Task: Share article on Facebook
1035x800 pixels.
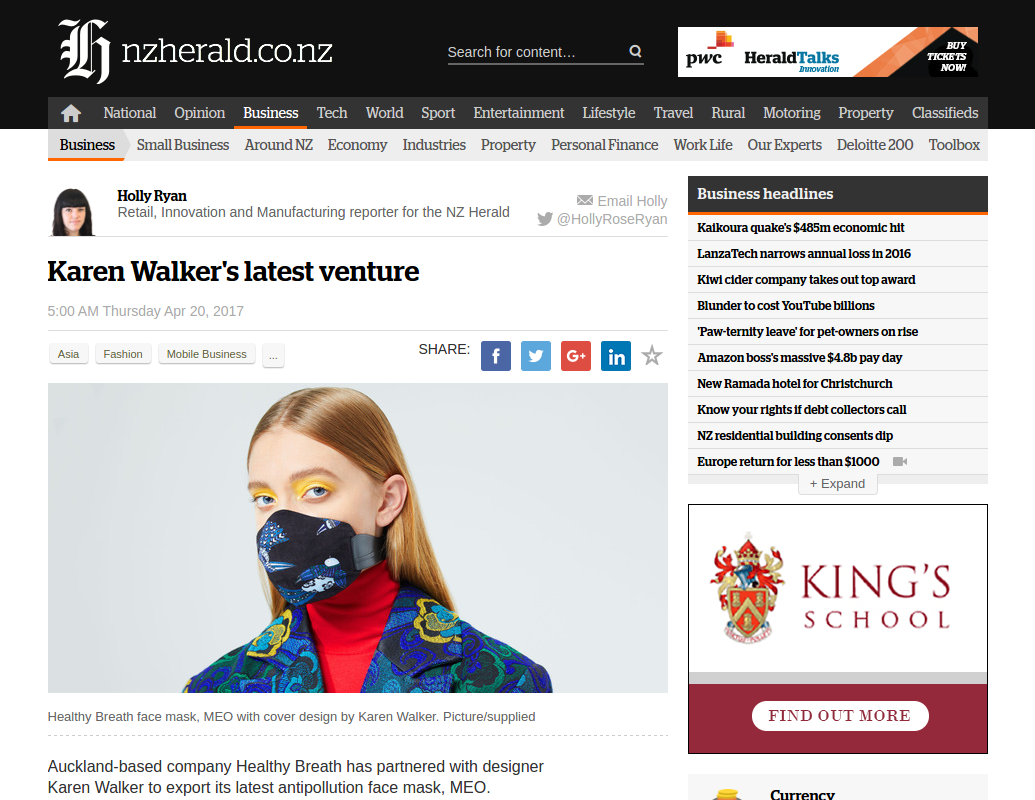Action: (496, 356)
